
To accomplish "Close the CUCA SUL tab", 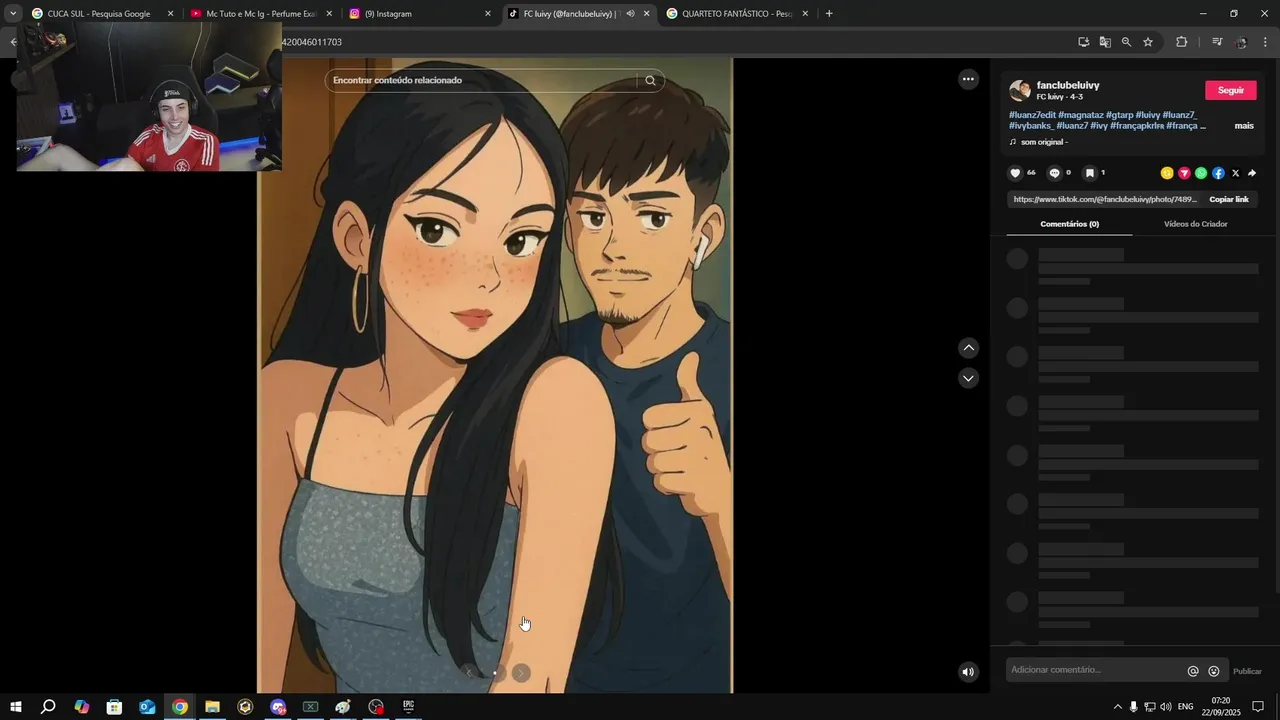I will 170,14.
